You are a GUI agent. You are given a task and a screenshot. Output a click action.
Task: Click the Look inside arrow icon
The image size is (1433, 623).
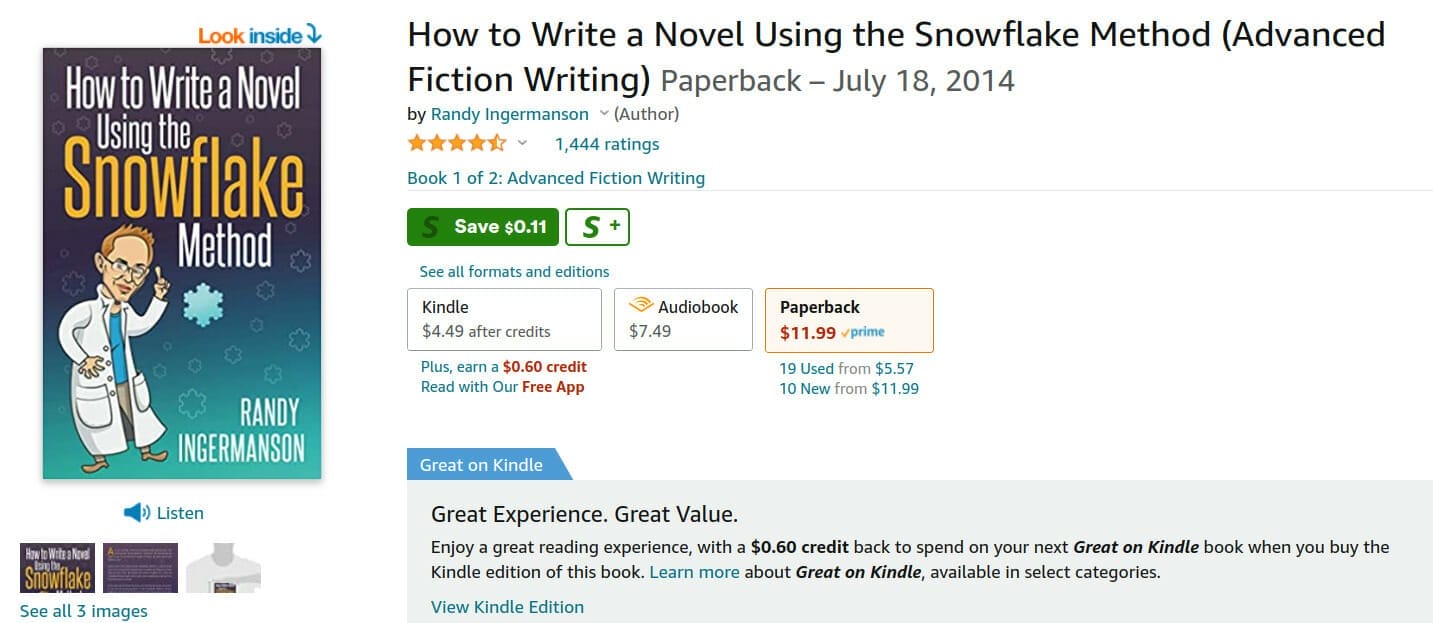pos(315,35)
